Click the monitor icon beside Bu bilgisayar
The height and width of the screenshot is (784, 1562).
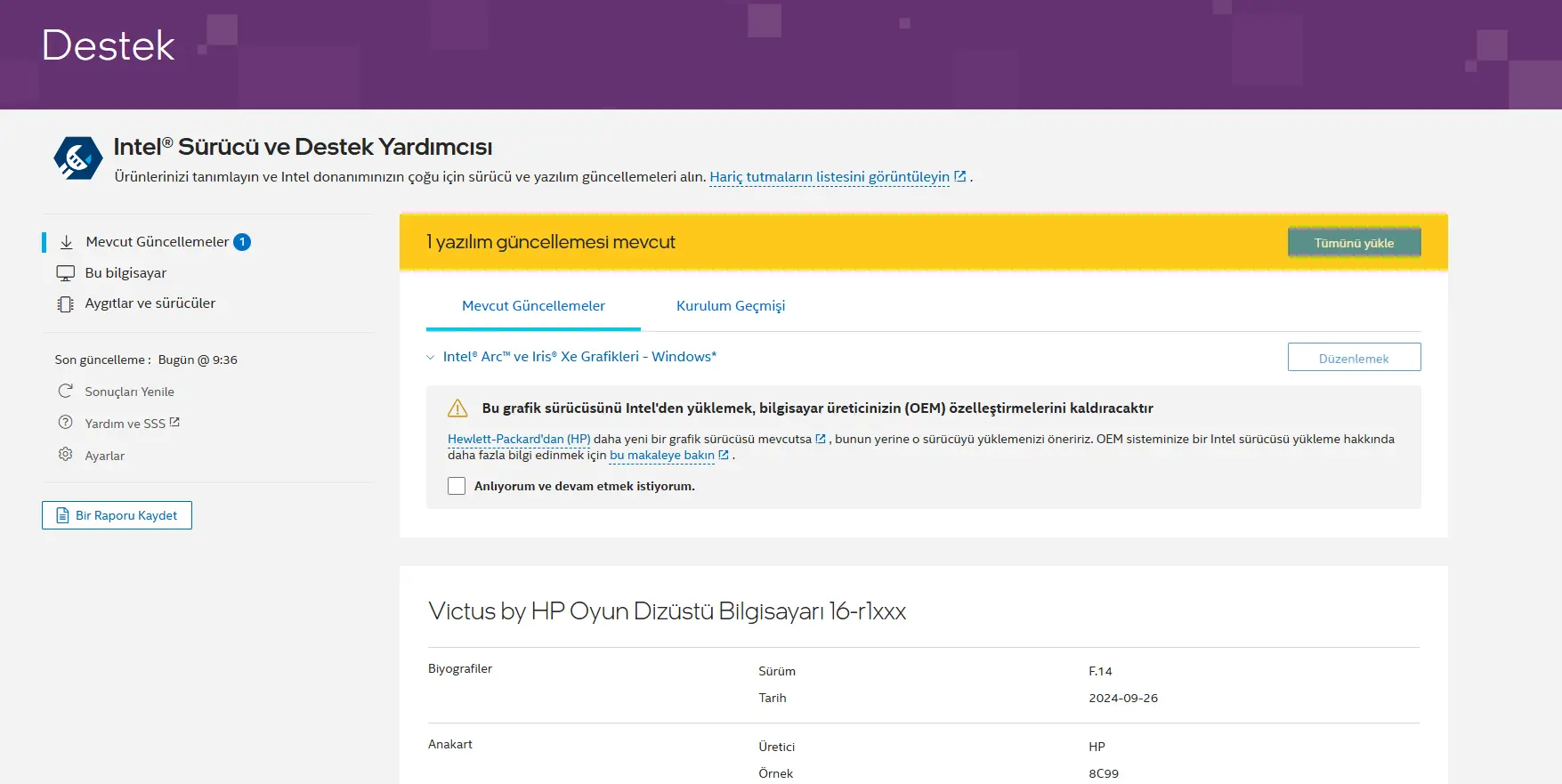pos(66,273)
